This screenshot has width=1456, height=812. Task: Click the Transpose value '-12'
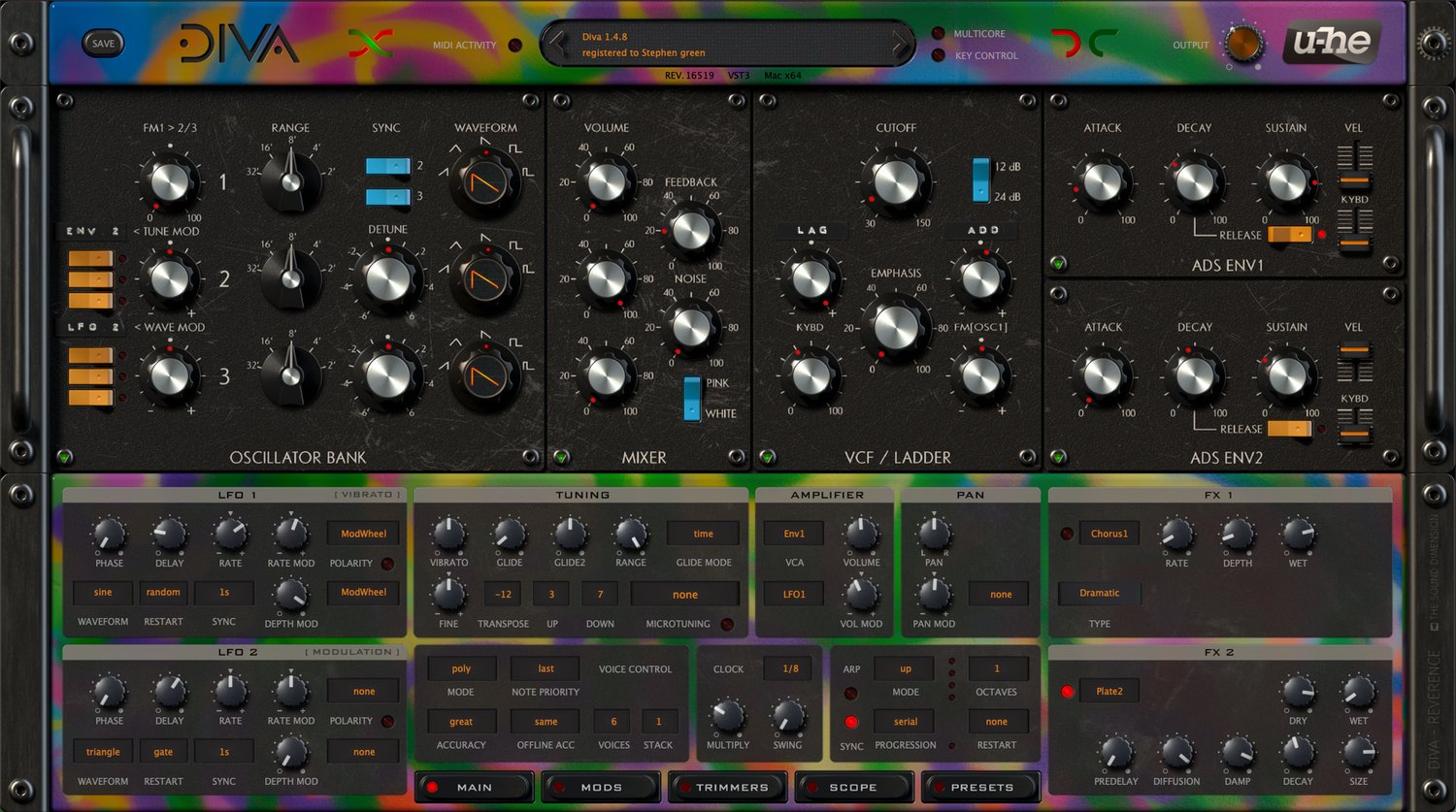coord(503,594)
